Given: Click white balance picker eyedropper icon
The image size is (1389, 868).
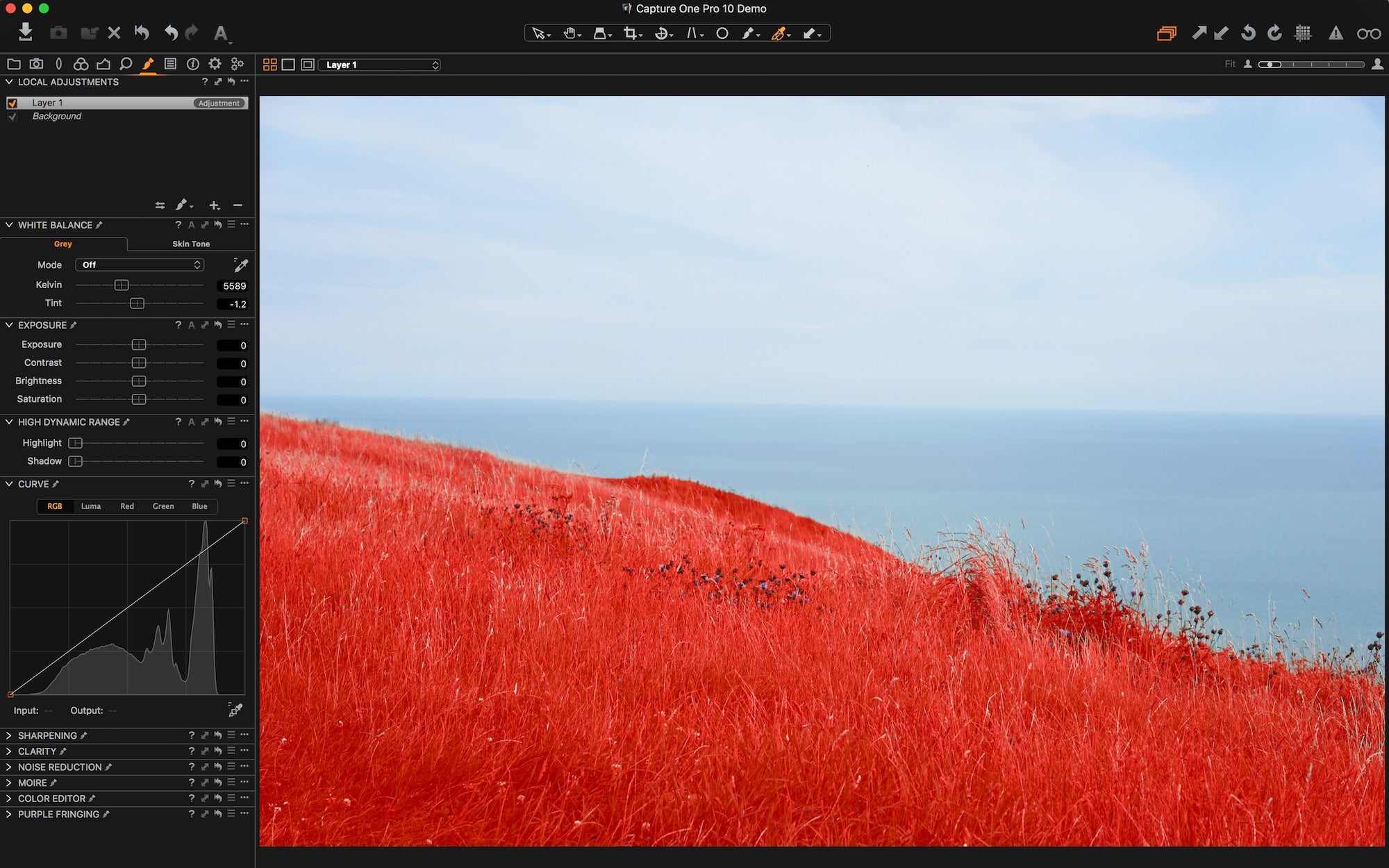Looking at the screenshot, I should (x=240, y=265).
